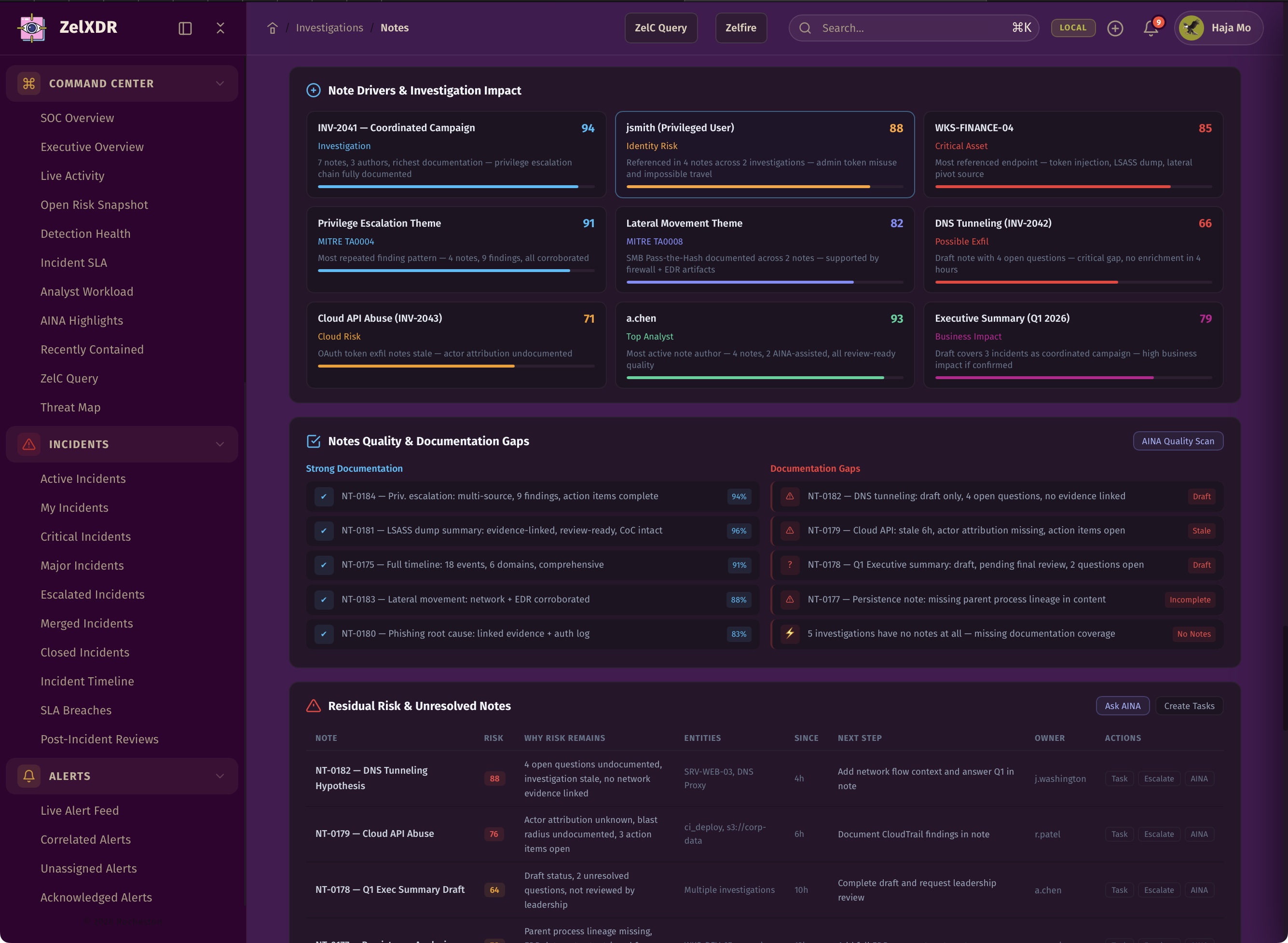The width and height of the screenshot is (1288, 943).
Task: Open Analyst Workload in the sidebar
Action: pyautogui.click(x=87, y=292)
